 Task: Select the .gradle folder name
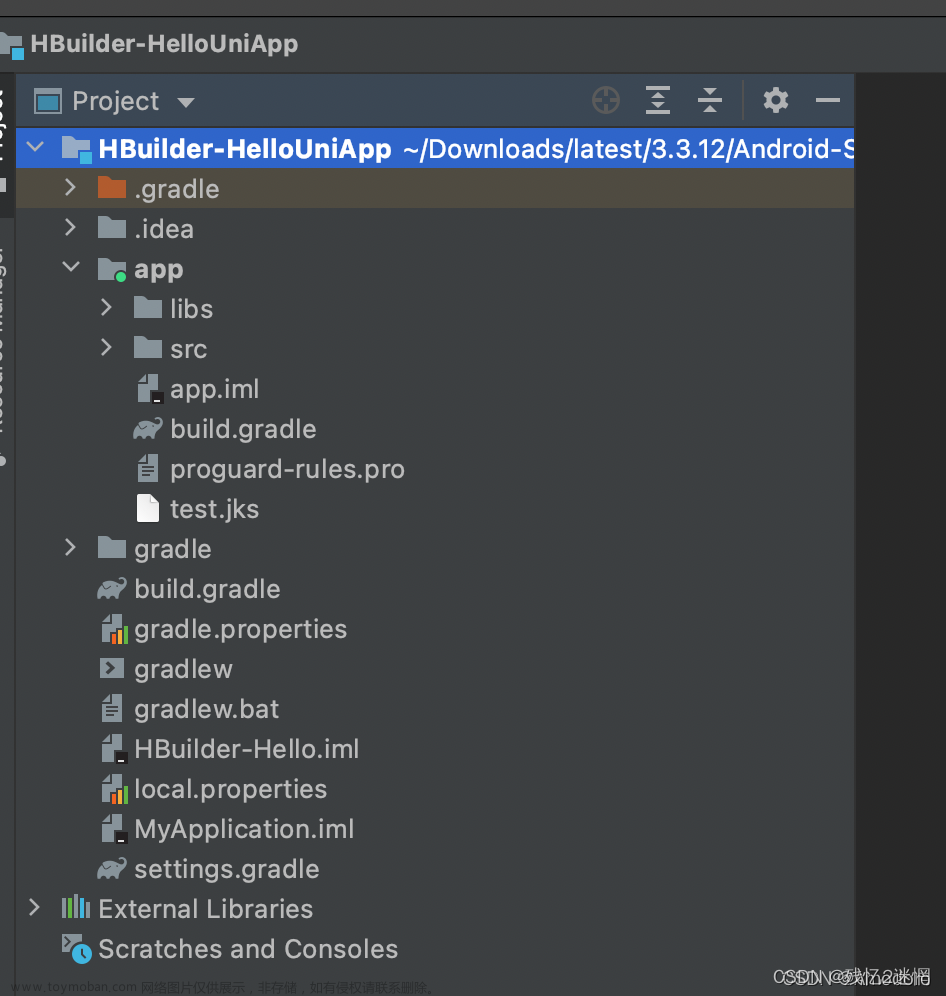tap(177, 189)
